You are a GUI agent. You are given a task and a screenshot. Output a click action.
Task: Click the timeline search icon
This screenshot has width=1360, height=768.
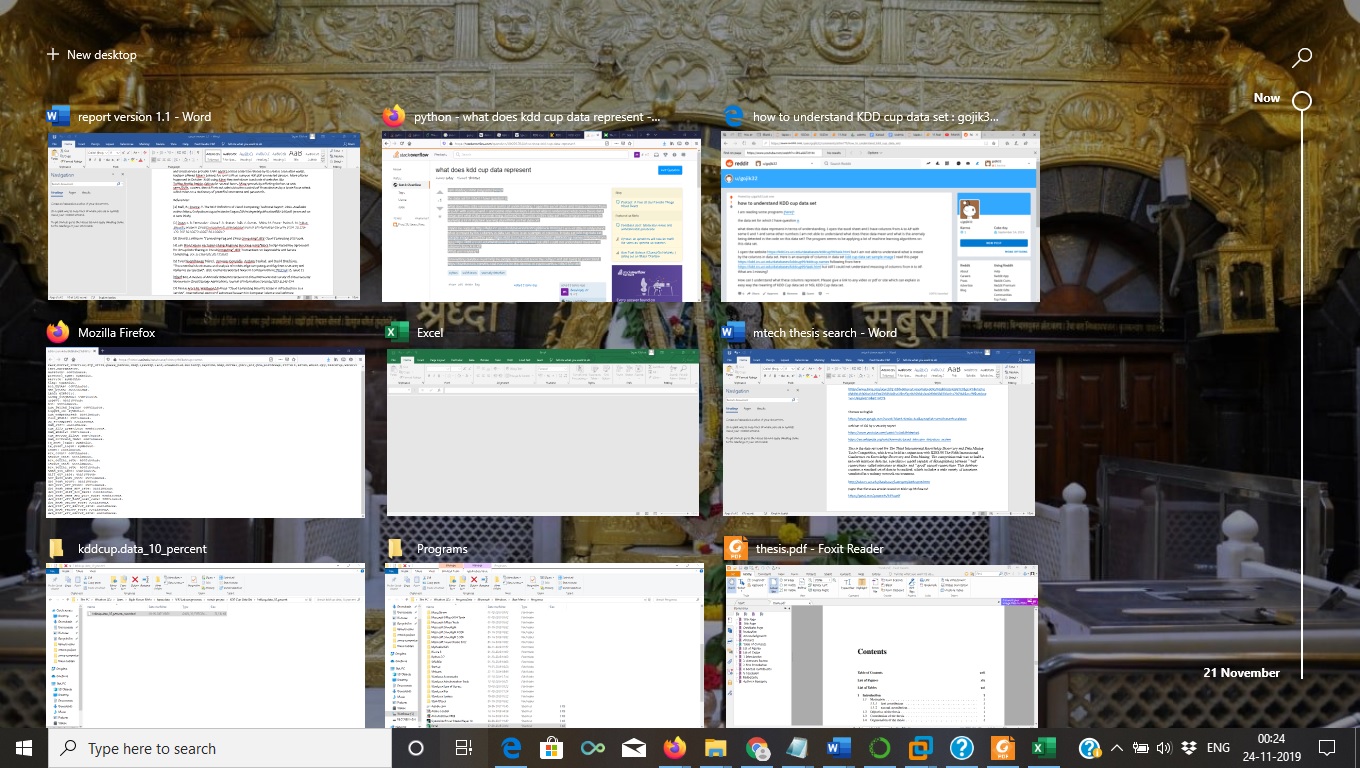pyautogui.click(x=1301, y=58)
